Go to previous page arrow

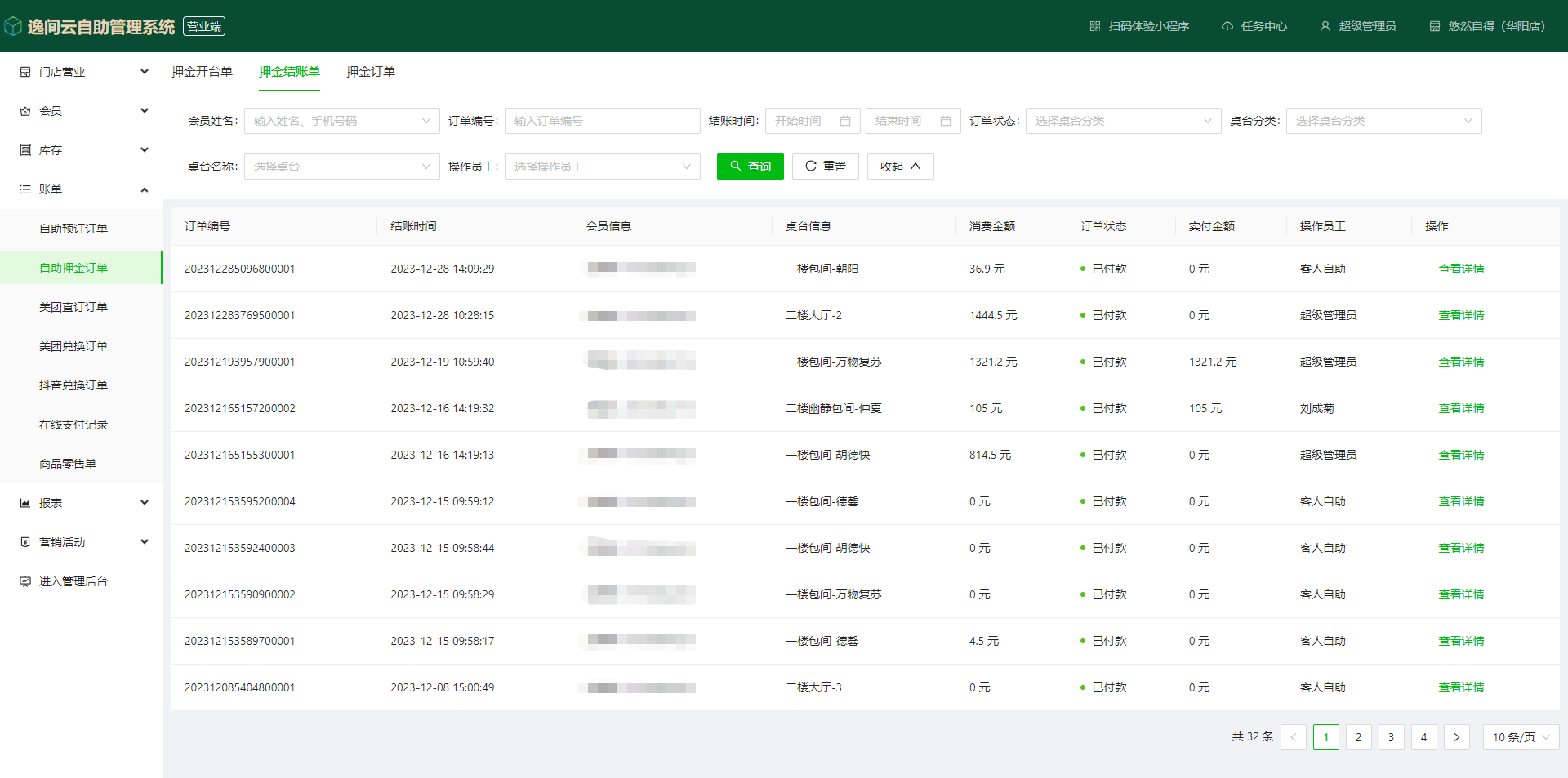pyautogui.click(x=1294, y=737)
